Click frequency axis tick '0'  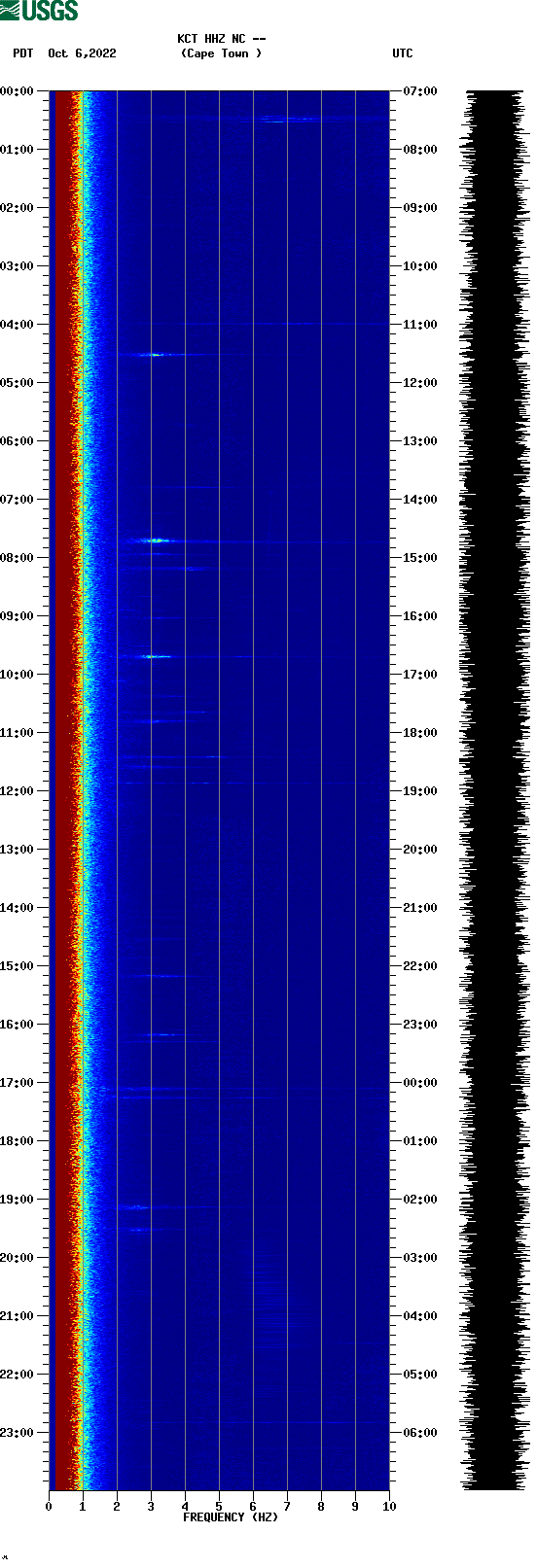pos(49,1507)
